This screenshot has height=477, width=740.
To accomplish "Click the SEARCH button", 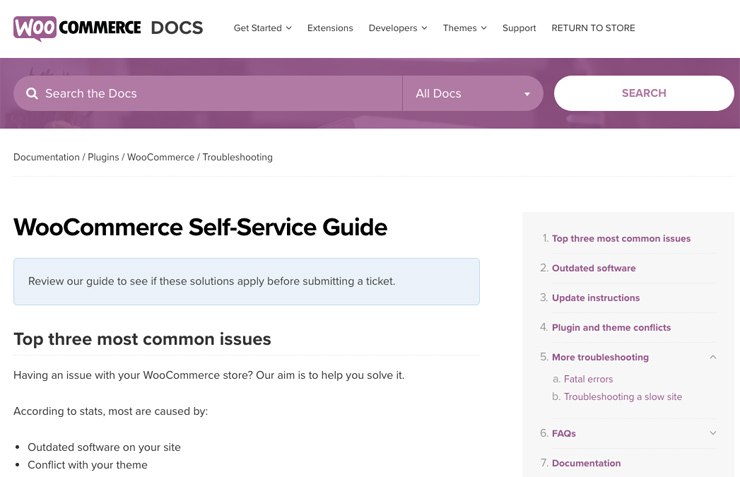I will [644, 93].
